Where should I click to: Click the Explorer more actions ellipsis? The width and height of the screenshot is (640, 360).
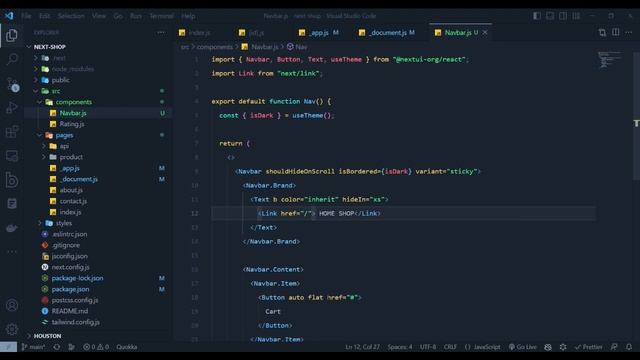click(161, 33)
